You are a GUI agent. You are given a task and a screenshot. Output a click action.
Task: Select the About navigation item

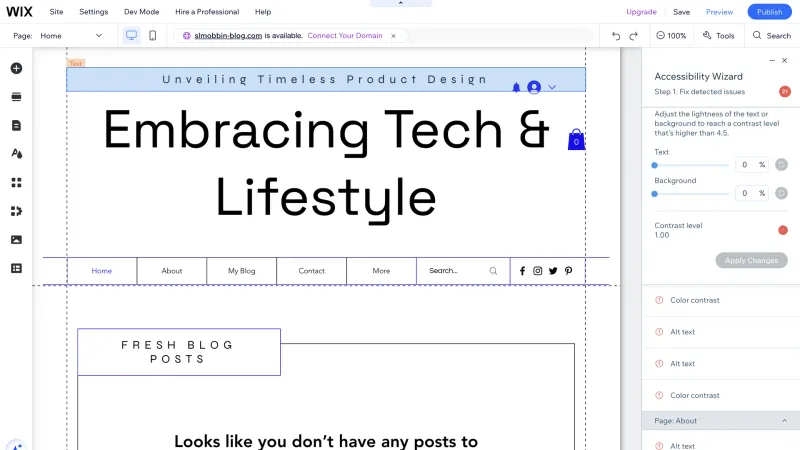pos(172,271)
